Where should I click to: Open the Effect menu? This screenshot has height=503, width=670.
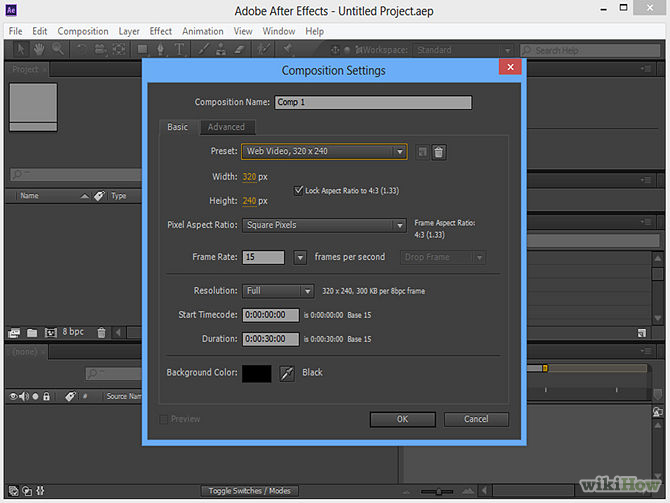[x=161, y=31]
